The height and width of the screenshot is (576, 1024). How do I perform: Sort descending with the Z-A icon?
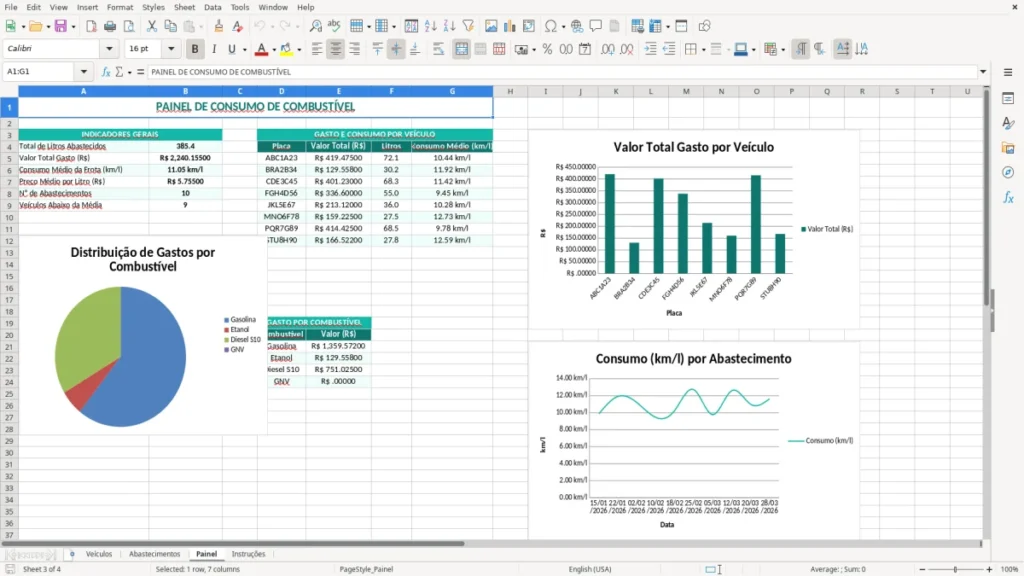click(x=449, y=26)
